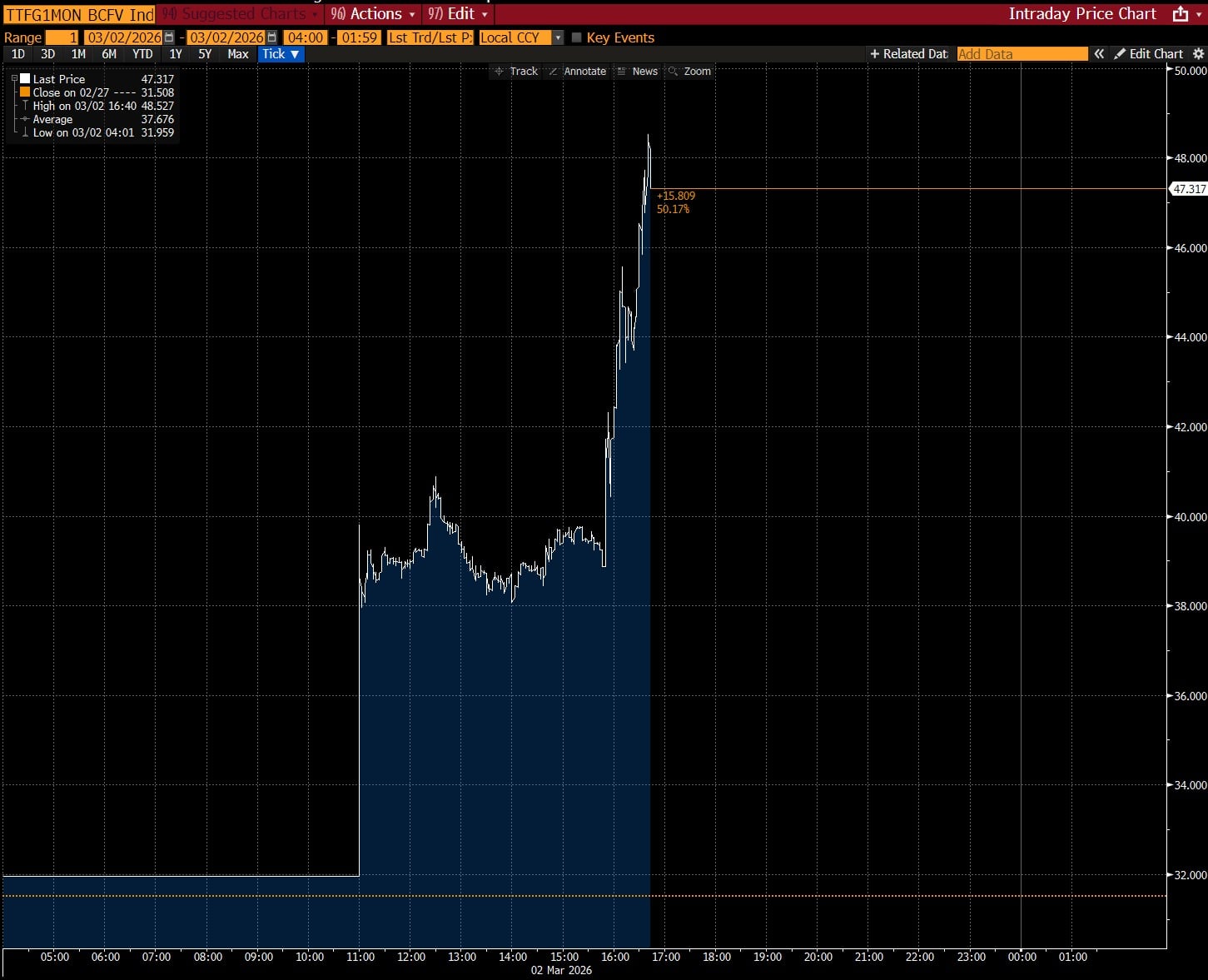Open the Edit menu
This screenshot has height=980, width=1208.
point(457,14)
